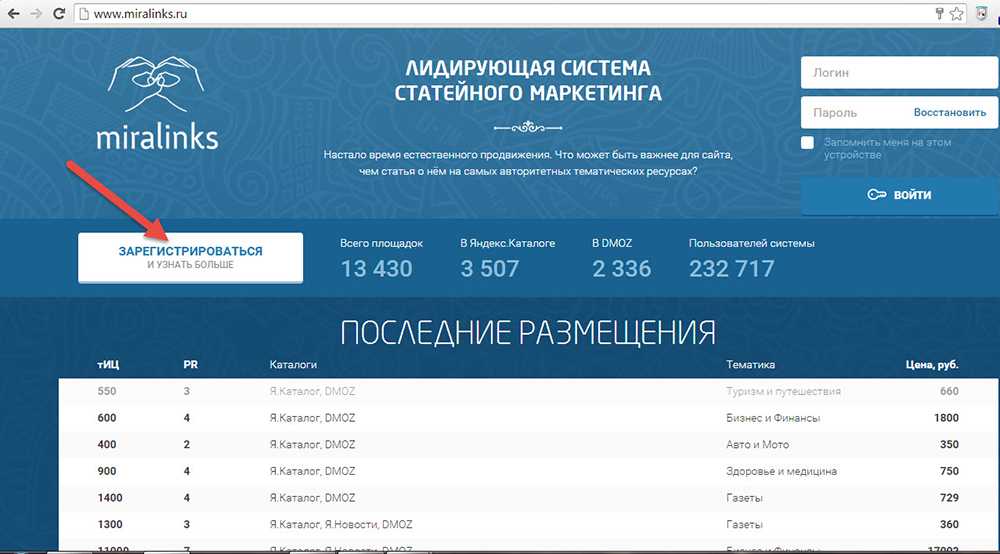Click the Восстановить password link
The height and width of the screenshot is (554, 1000).
click(x=949, y=113)
